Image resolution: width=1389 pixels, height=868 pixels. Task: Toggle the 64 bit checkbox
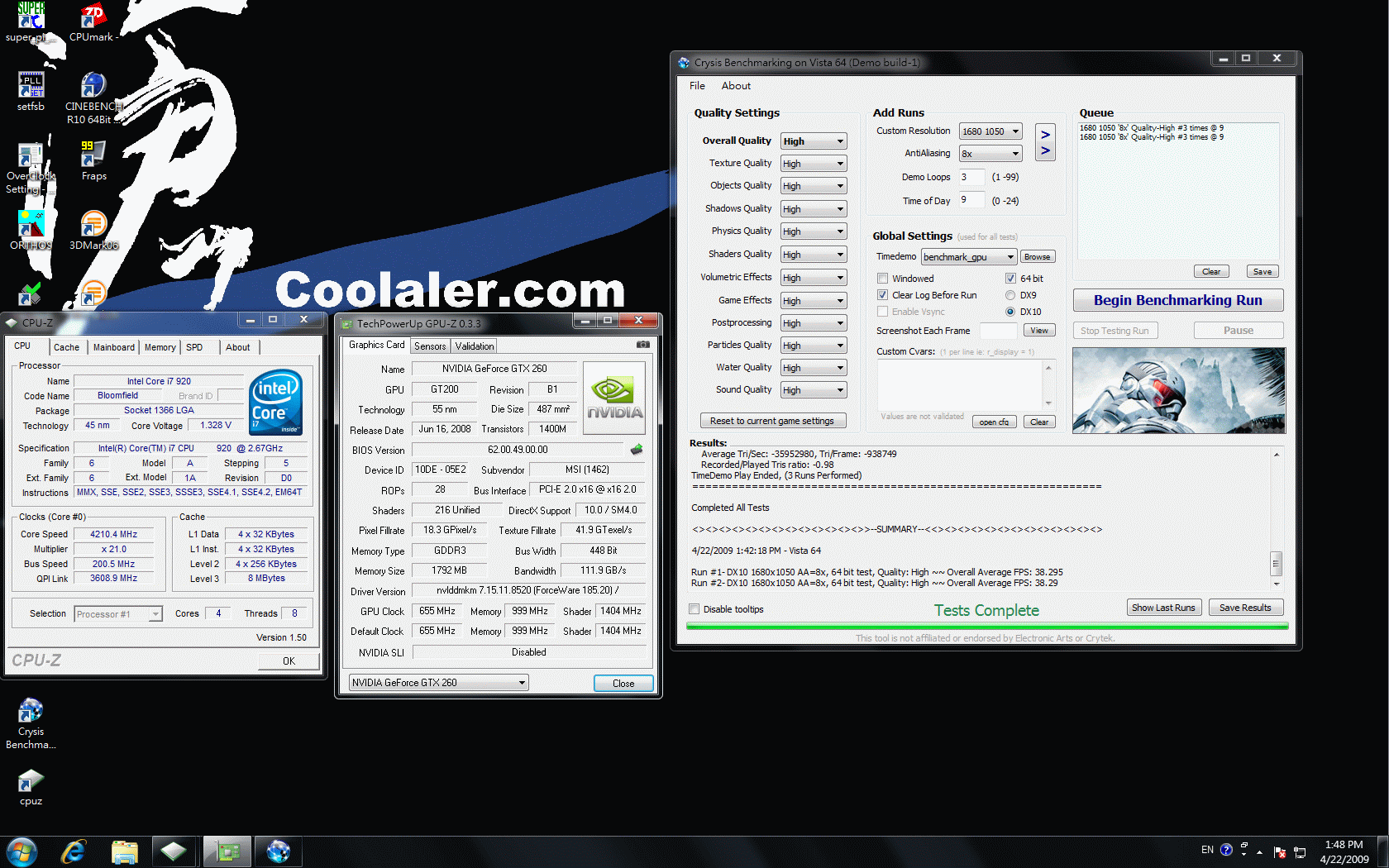[x=1010, y=279]
